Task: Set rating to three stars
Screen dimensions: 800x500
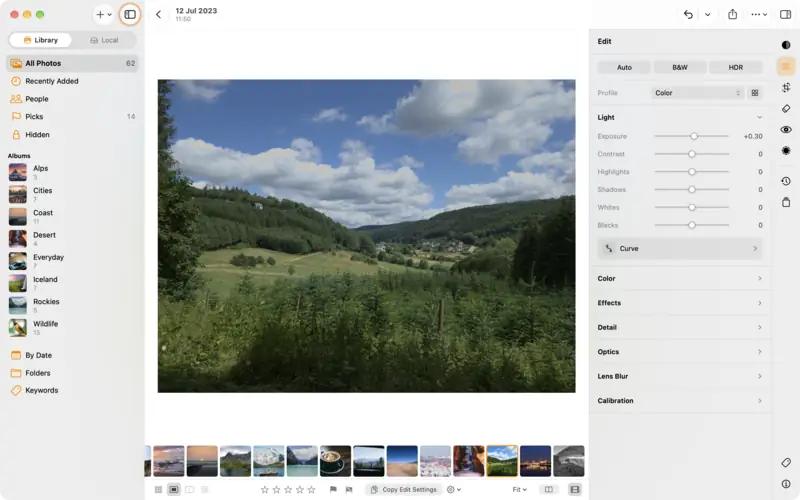Action: click(288, 489)
